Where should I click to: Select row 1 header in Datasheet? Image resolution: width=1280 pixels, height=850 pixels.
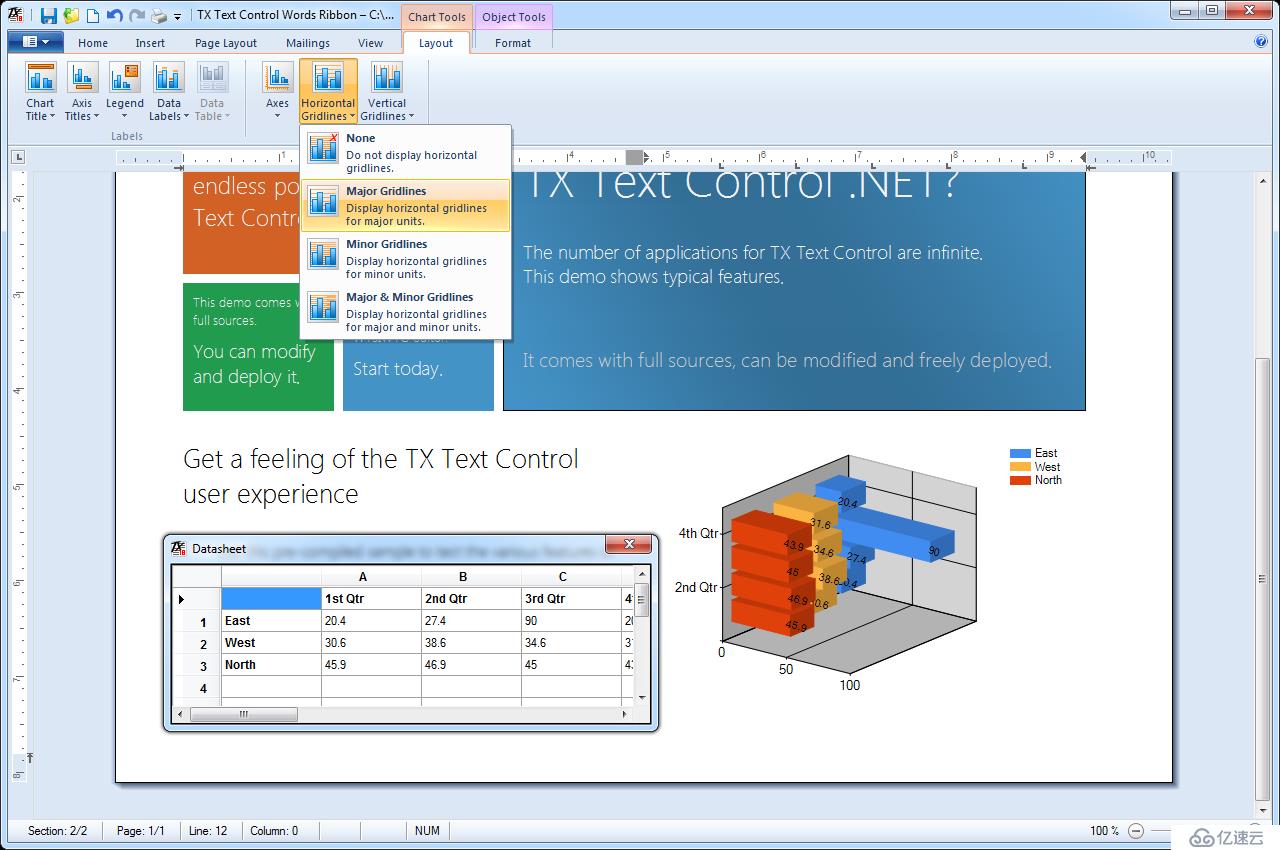196,621
